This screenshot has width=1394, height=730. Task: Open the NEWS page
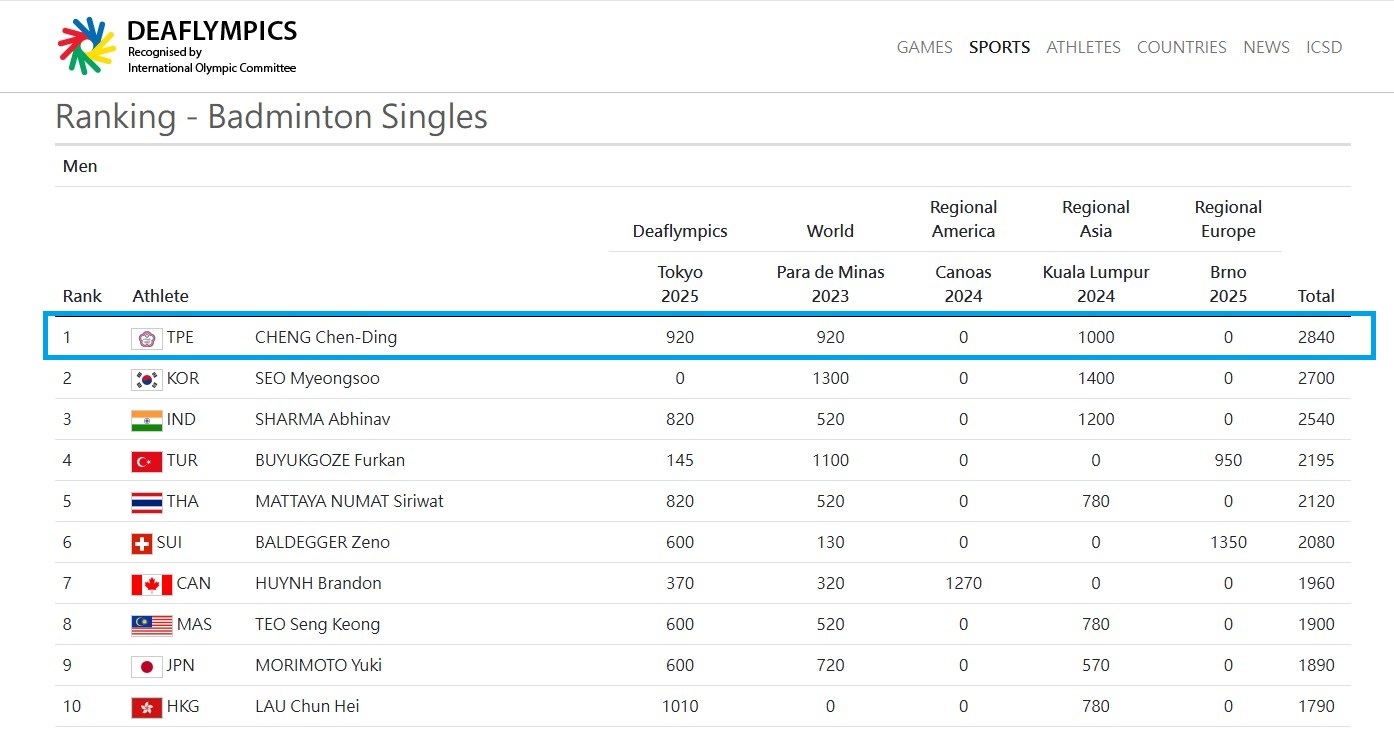pos(1266,47)
